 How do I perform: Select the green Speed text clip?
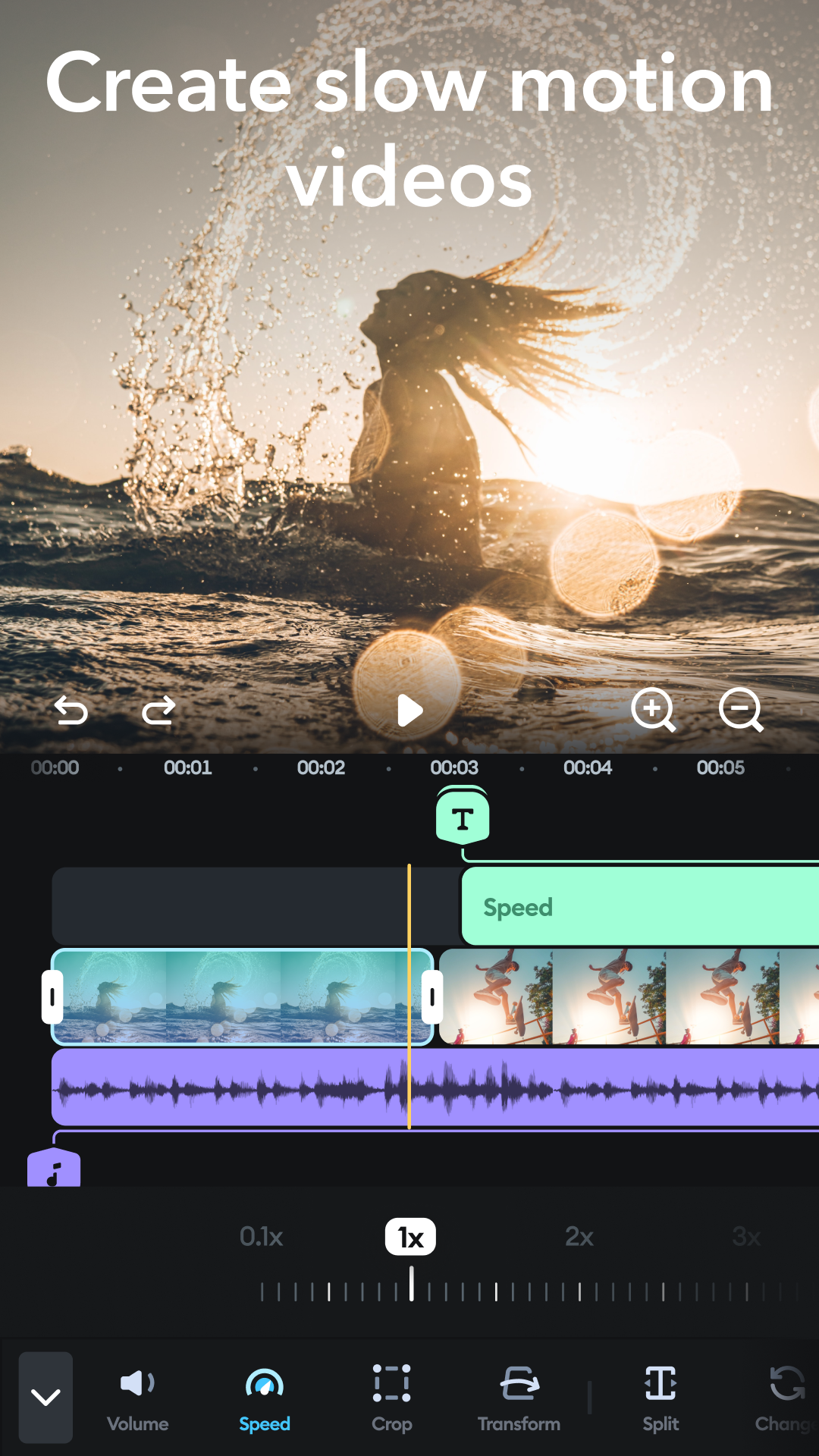[637, 907]
